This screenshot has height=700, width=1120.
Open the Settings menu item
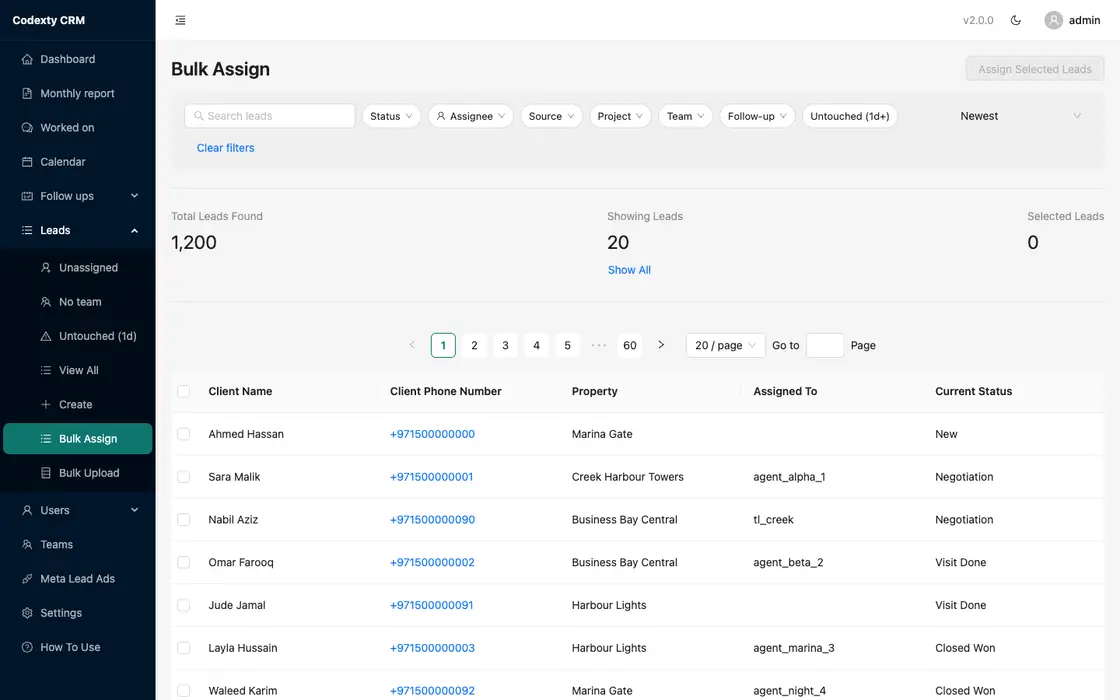pos(78,613)
